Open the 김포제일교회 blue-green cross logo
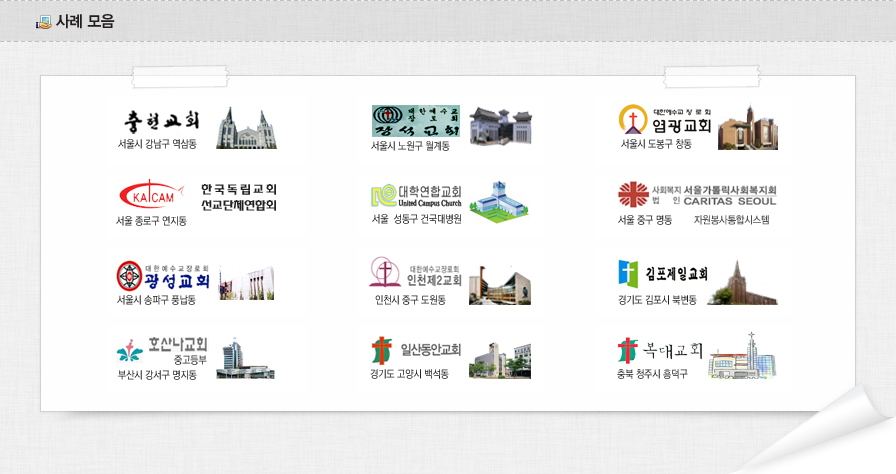The height and width of the screenshot is (474, 896). click(628, 273)
